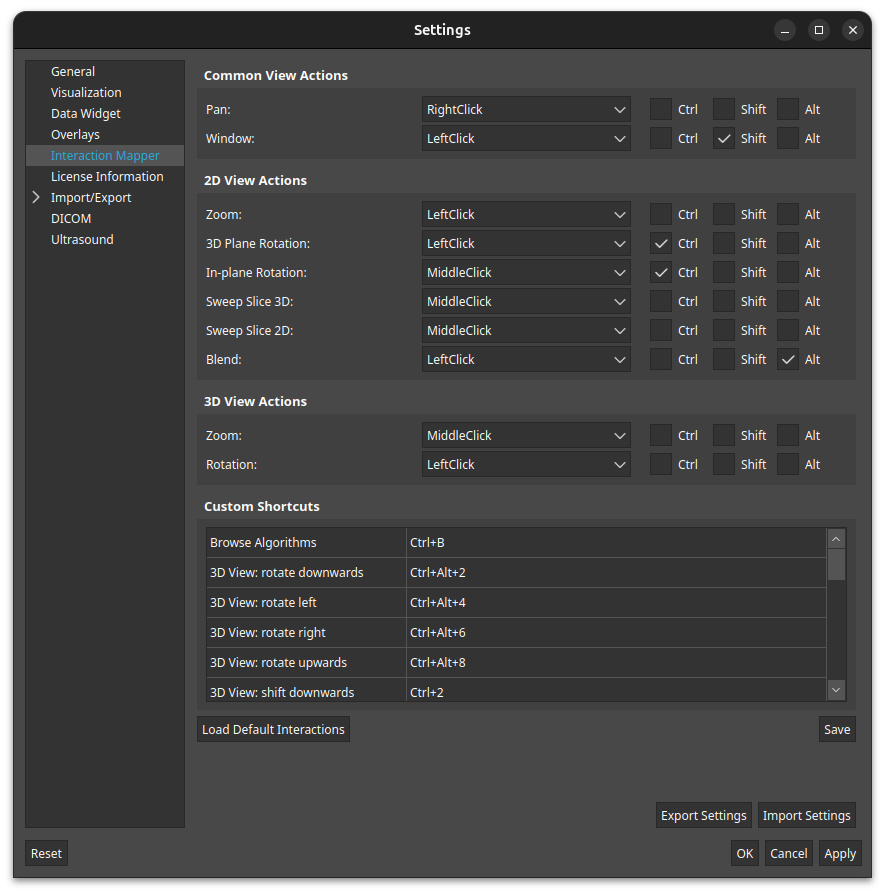Cancel the Settings dialog
The height and width of the screenshot is (894, 885).
coord(789,854)
